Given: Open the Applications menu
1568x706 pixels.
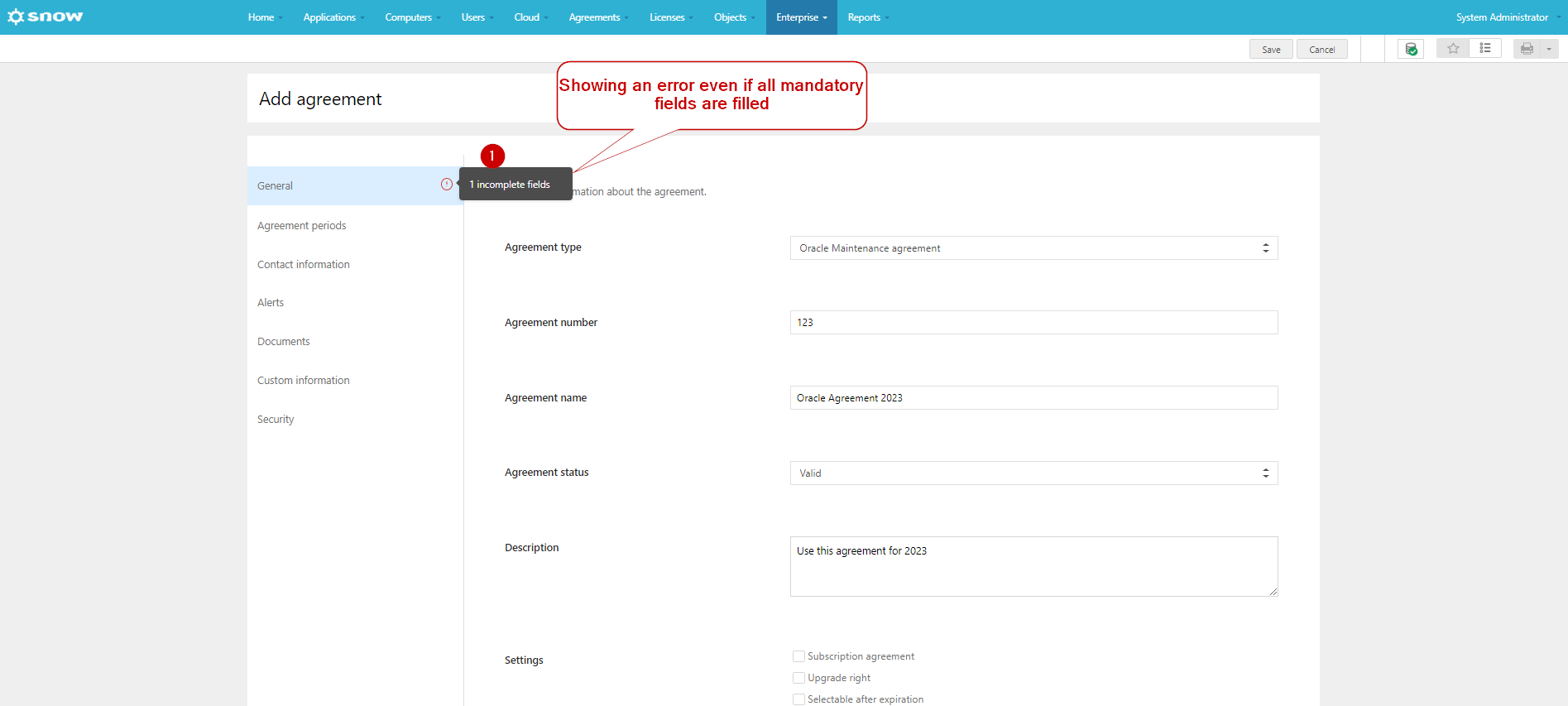Looking at the screenshot, I should click(x=333, y=17).
